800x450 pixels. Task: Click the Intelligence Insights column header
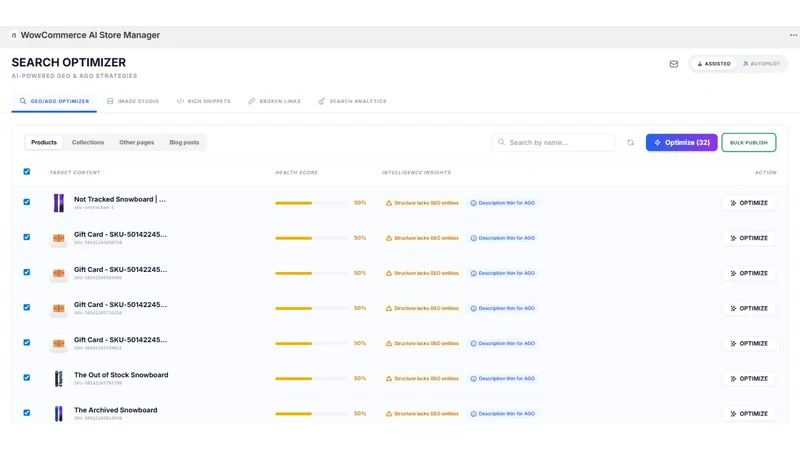coord(416,172)
